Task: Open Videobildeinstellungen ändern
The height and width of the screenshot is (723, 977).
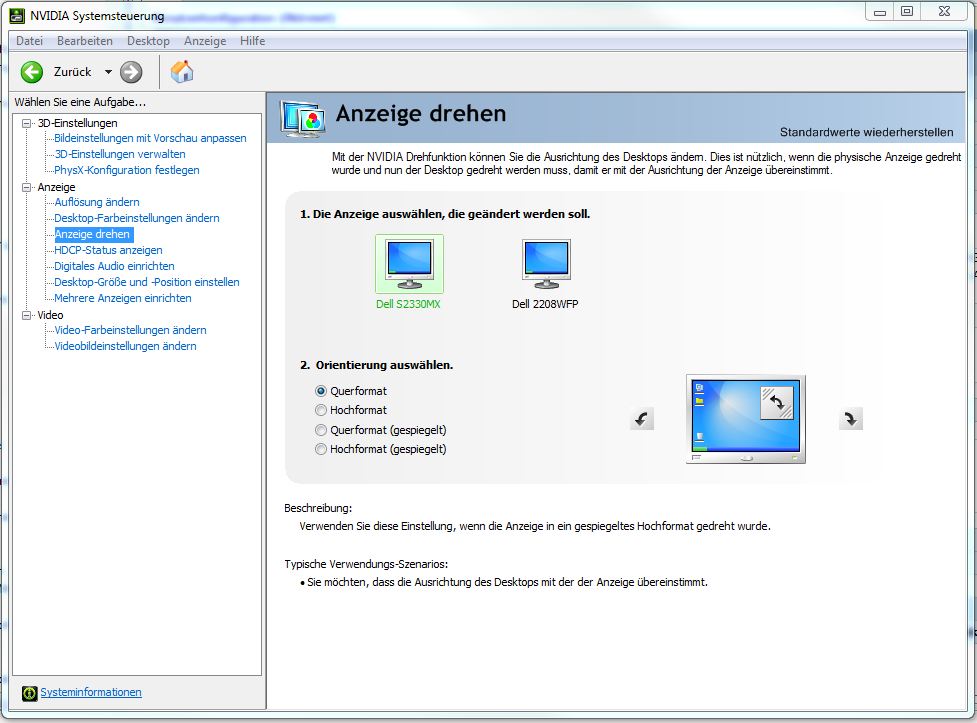Action: (x=125, y=346)
